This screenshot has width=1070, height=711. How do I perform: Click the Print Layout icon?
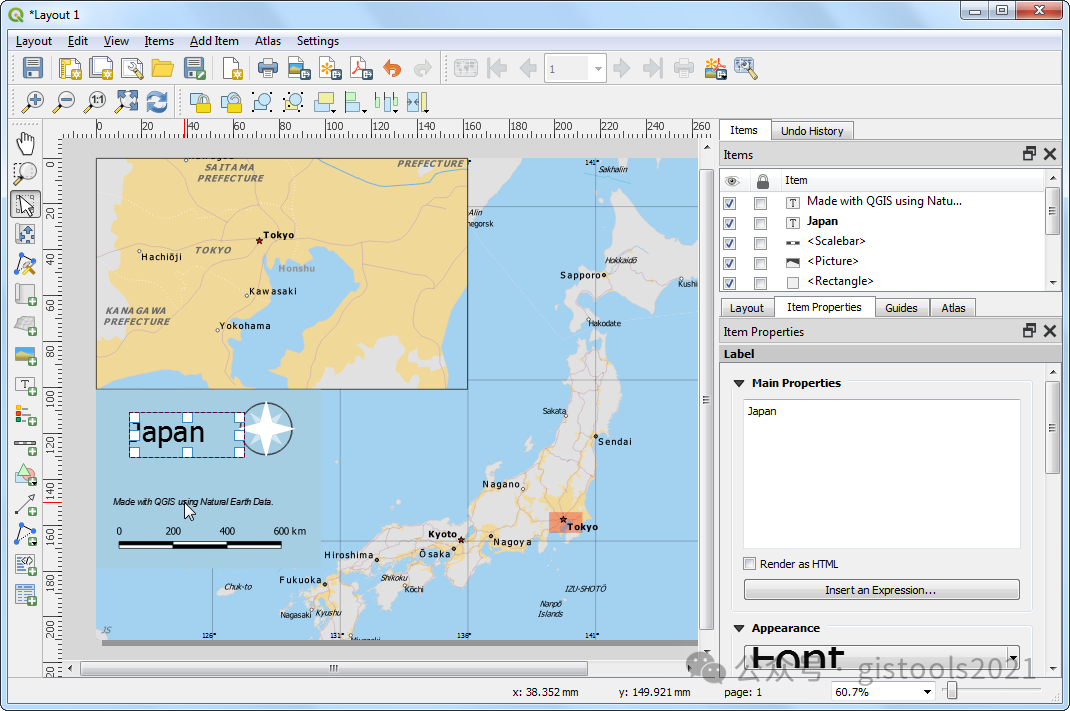pyautogui.click(x=268, y=68)
